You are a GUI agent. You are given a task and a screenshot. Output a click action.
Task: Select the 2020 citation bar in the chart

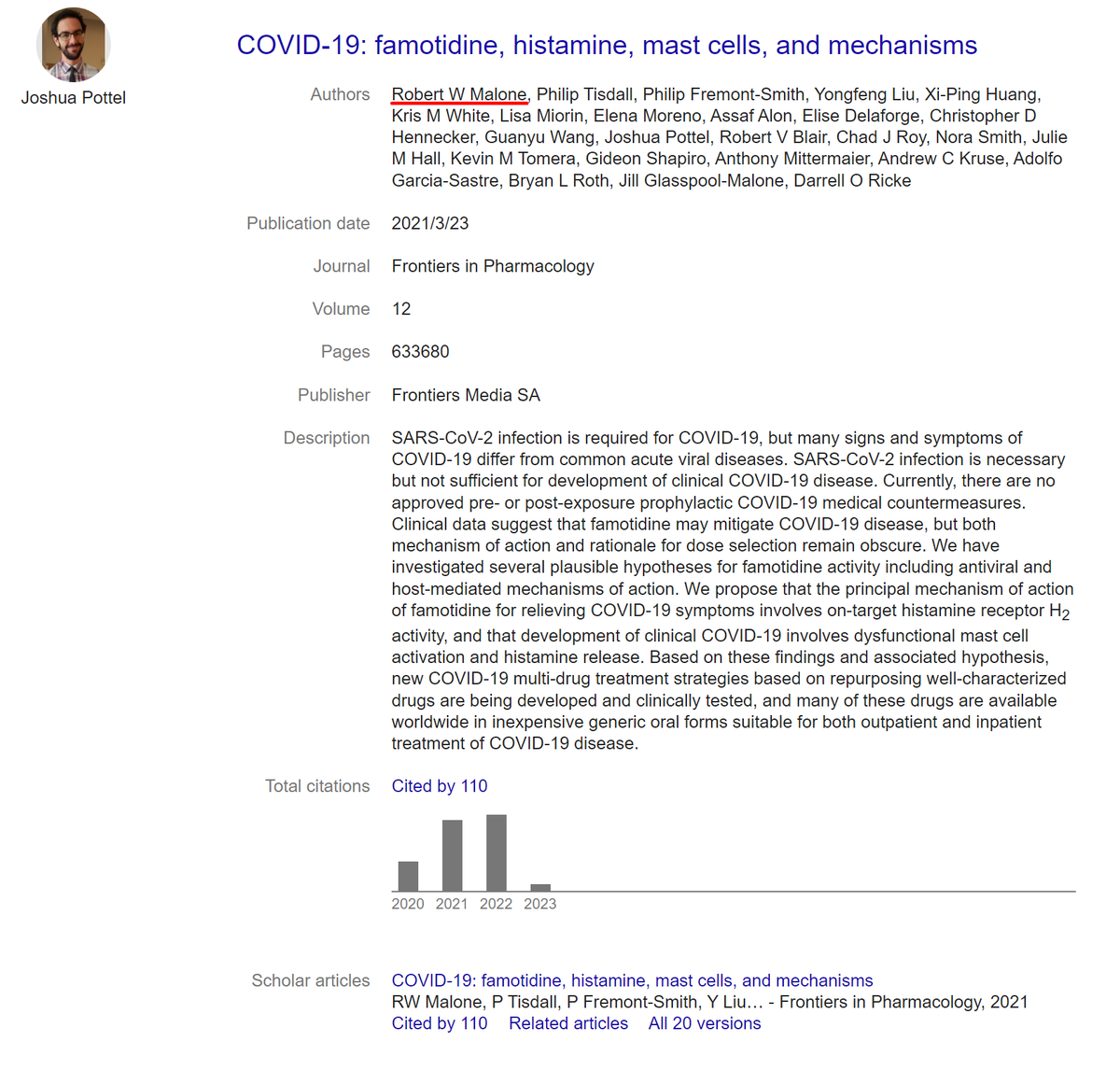click(408, 878)
